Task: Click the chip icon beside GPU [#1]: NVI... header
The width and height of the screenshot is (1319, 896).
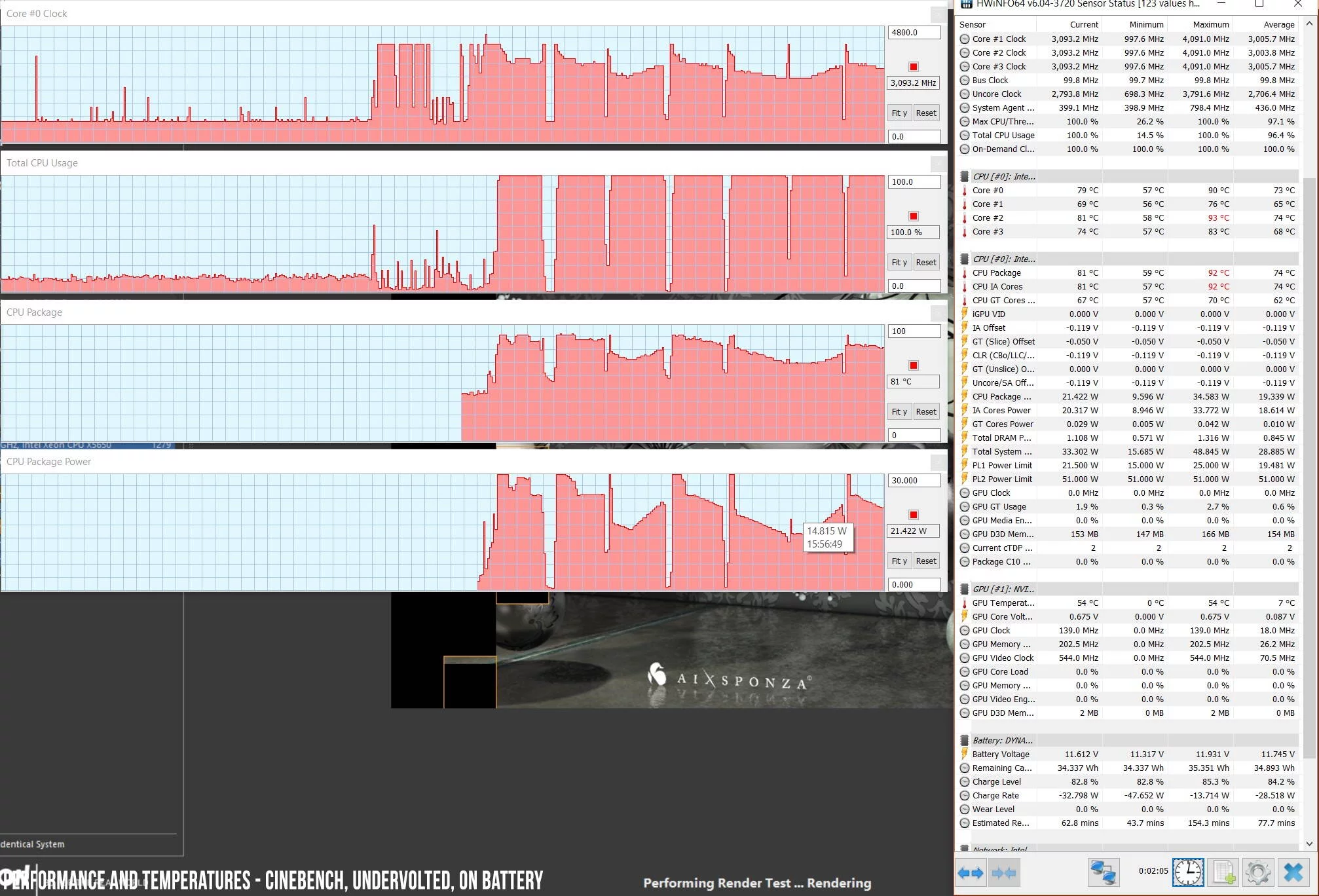Action: tap(964, 589)
